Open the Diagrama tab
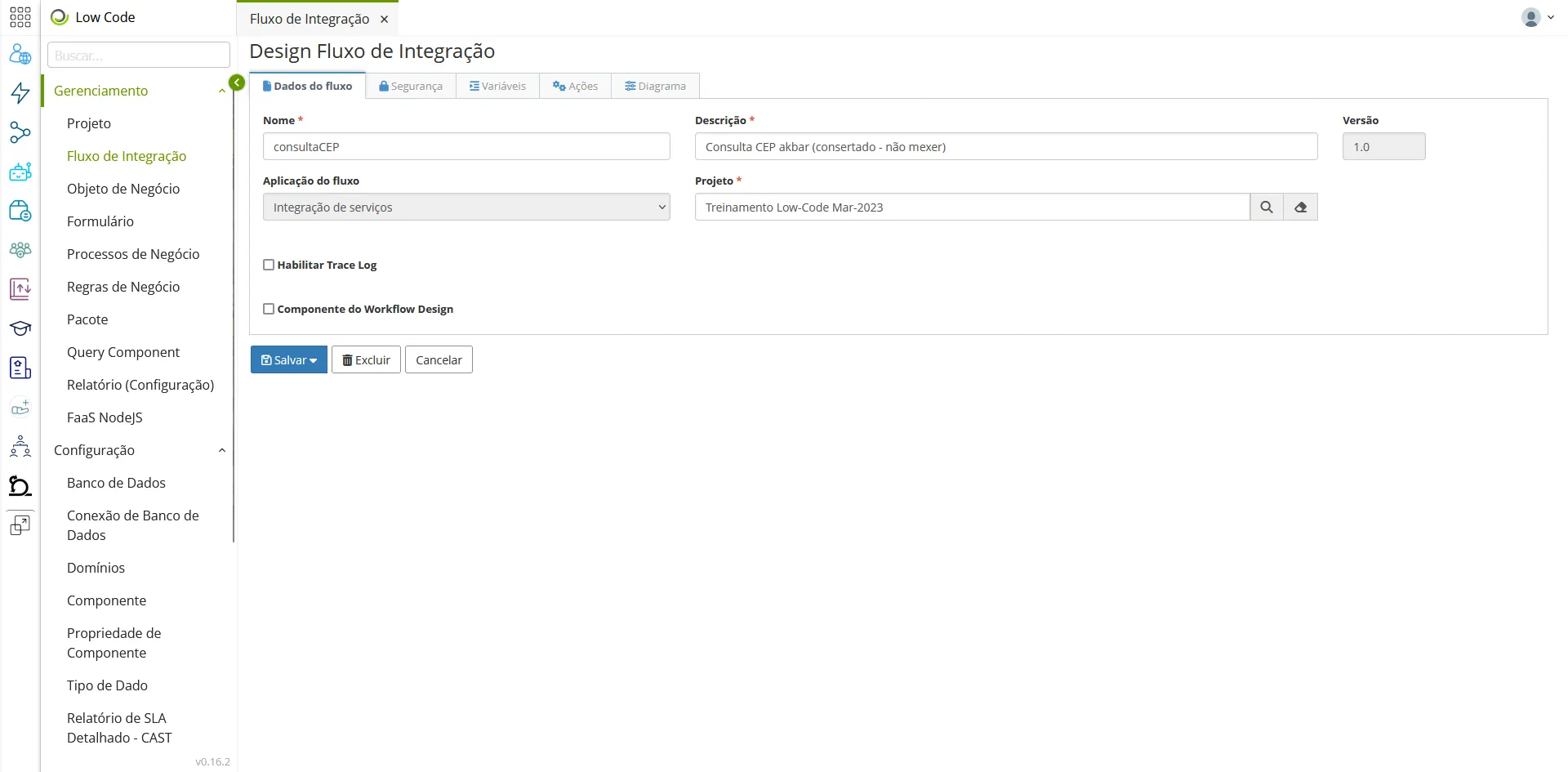 point(655,86)
